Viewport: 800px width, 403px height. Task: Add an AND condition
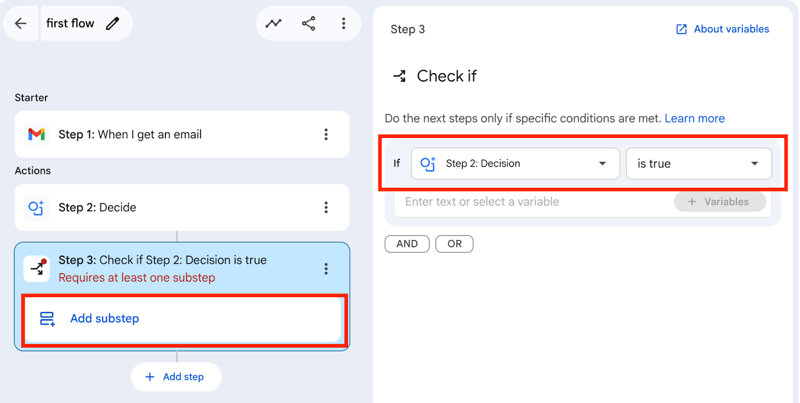[x=407, y=244]
